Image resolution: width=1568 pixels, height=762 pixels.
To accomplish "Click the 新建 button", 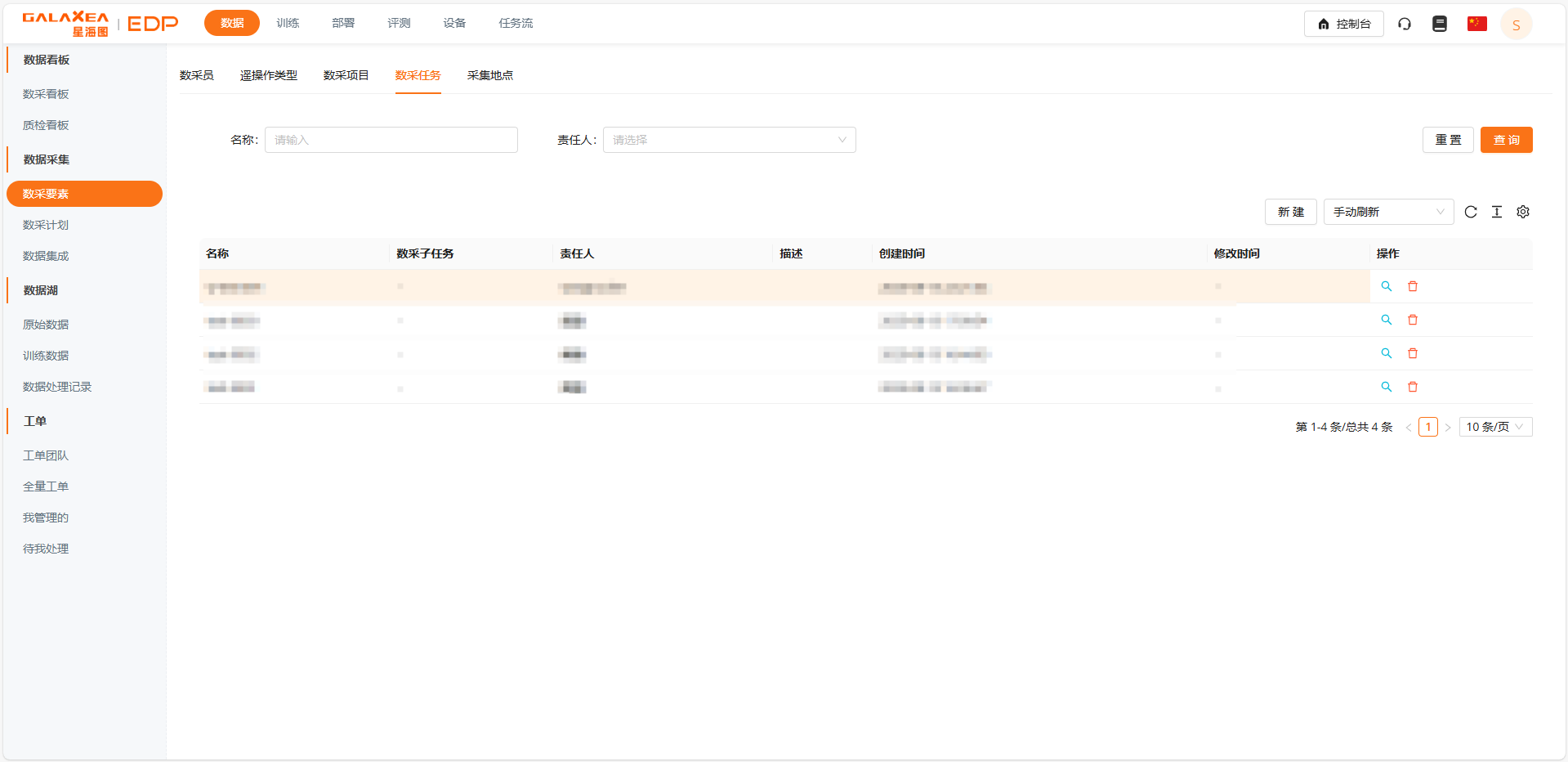I will coord(1290,212).
